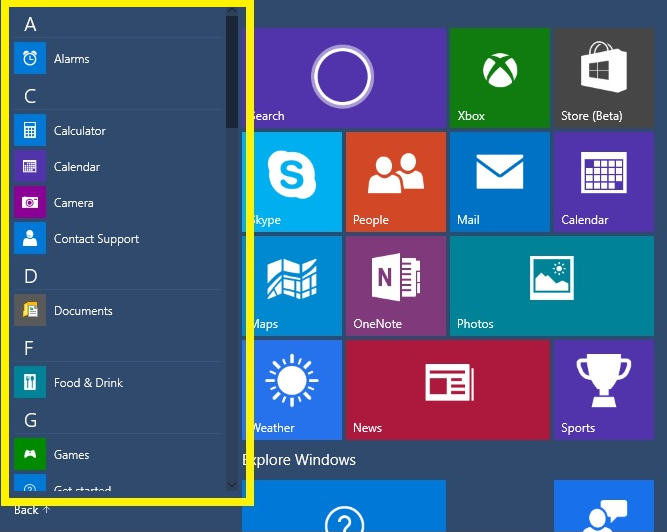
Task: Open the Alarms app icon
Action: click(30, 58)
